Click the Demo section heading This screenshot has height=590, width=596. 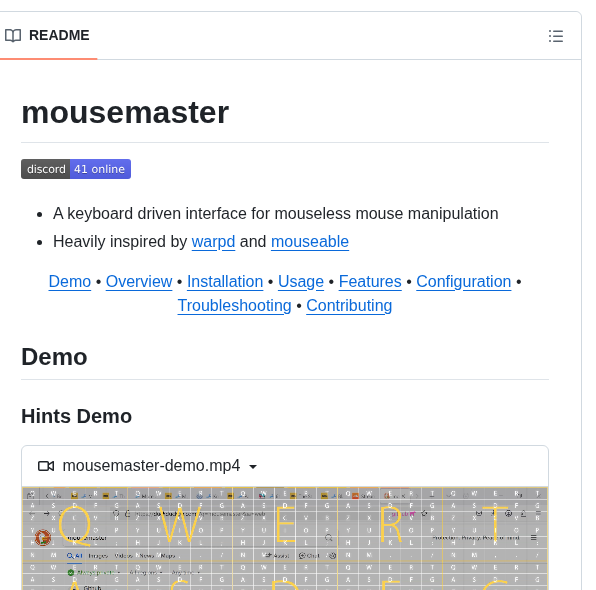point(54,357)
